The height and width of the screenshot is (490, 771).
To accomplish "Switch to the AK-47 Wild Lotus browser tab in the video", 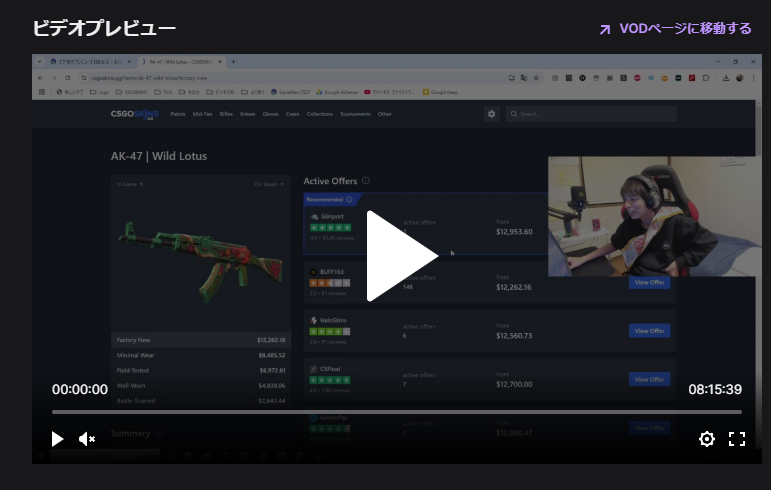I will point(181,62).
